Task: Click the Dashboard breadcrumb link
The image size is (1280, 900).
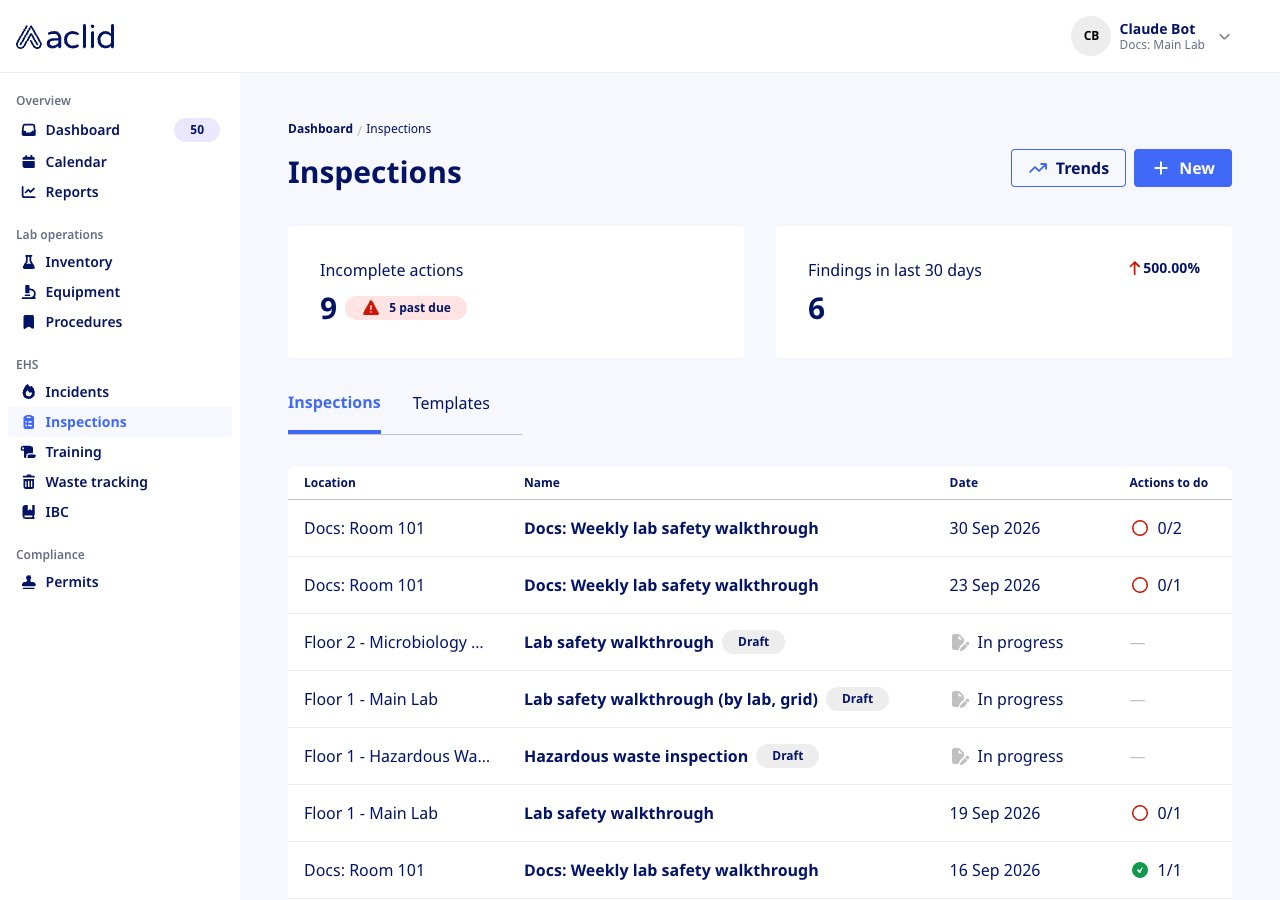Action: (x=320, y=129)
